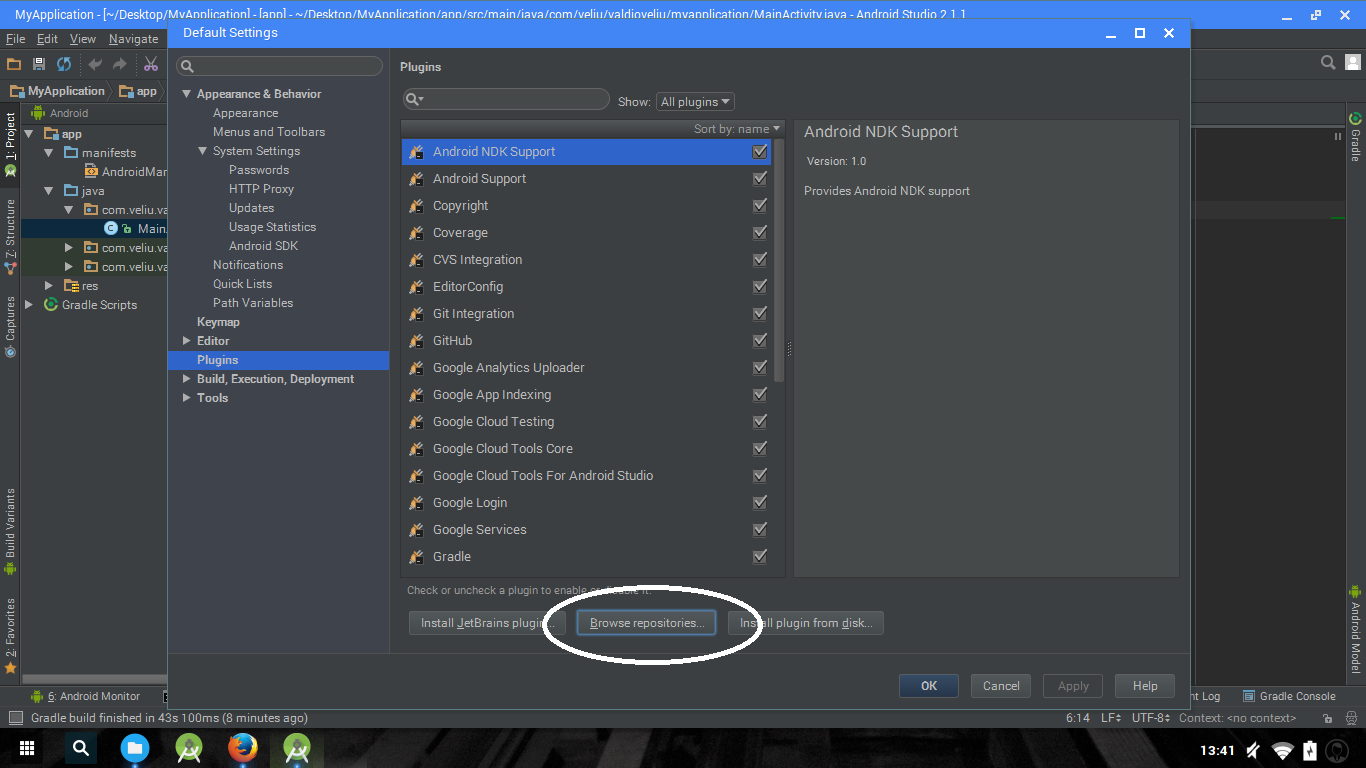
Task: Click the GitHub plugin icon
Action: click(416, 341)
